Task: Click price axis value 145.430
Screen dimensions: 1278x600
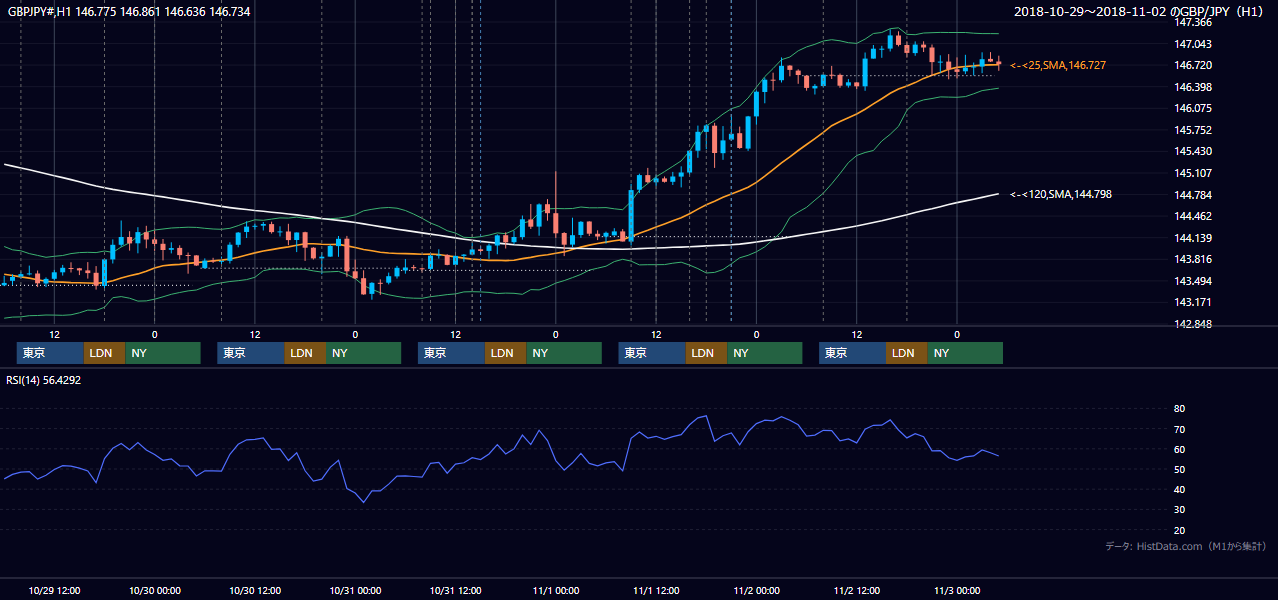Action: pos(1193,151)
